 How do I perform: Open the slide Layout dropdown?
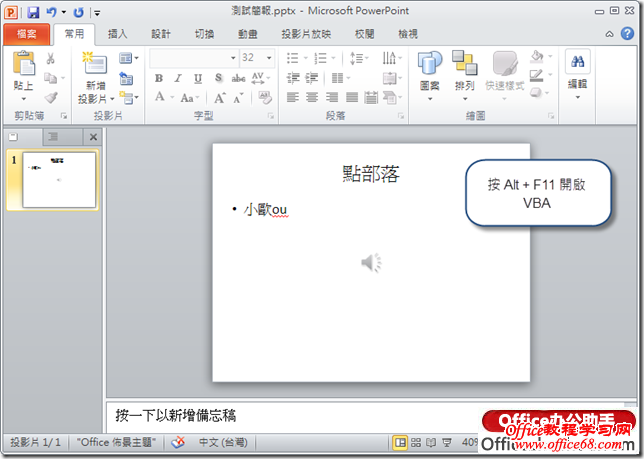tap(129, 58)
